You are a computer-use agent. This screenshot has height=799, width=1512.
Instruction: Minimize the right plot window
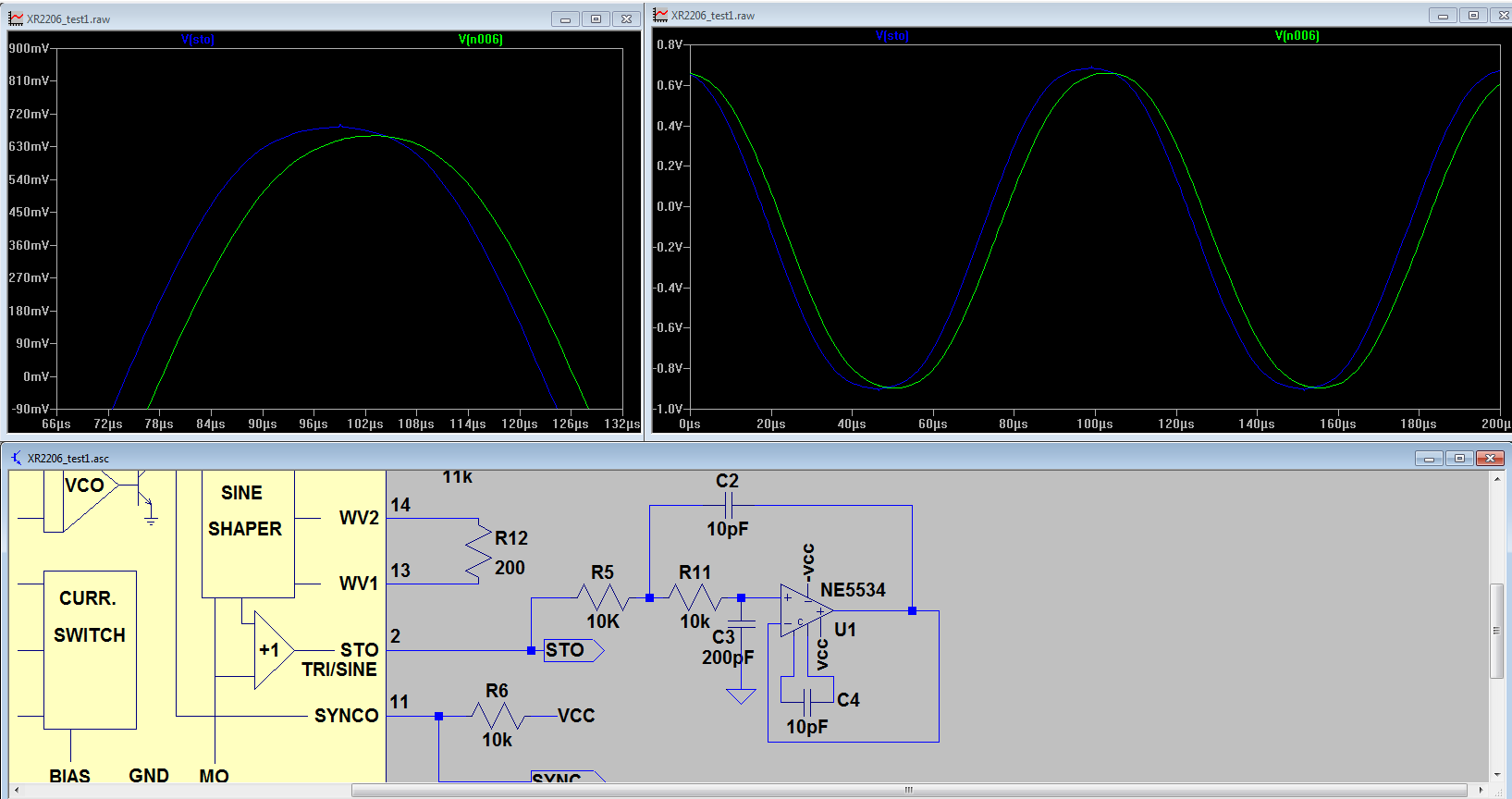(x=1443, y=15)
